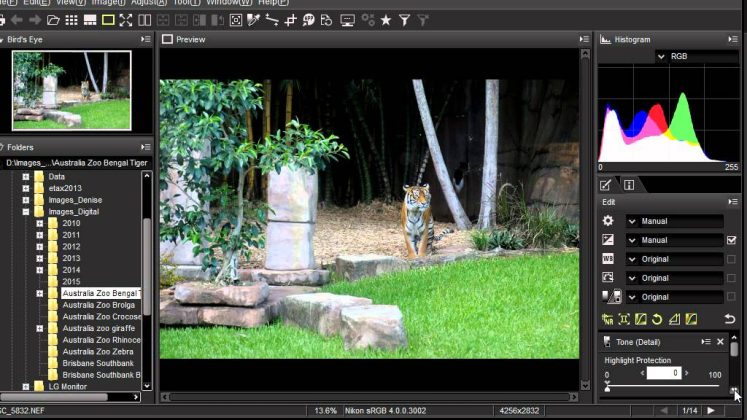Open the Preview panel options menu
The height and width of the screenshot is (420, 747).
(x=584, y=39)
